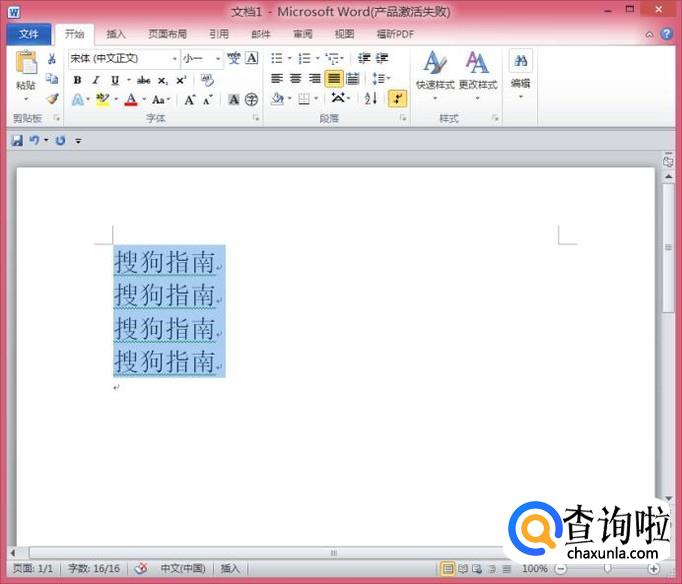Align text left
682x584 pixels.
pos(277,79)
